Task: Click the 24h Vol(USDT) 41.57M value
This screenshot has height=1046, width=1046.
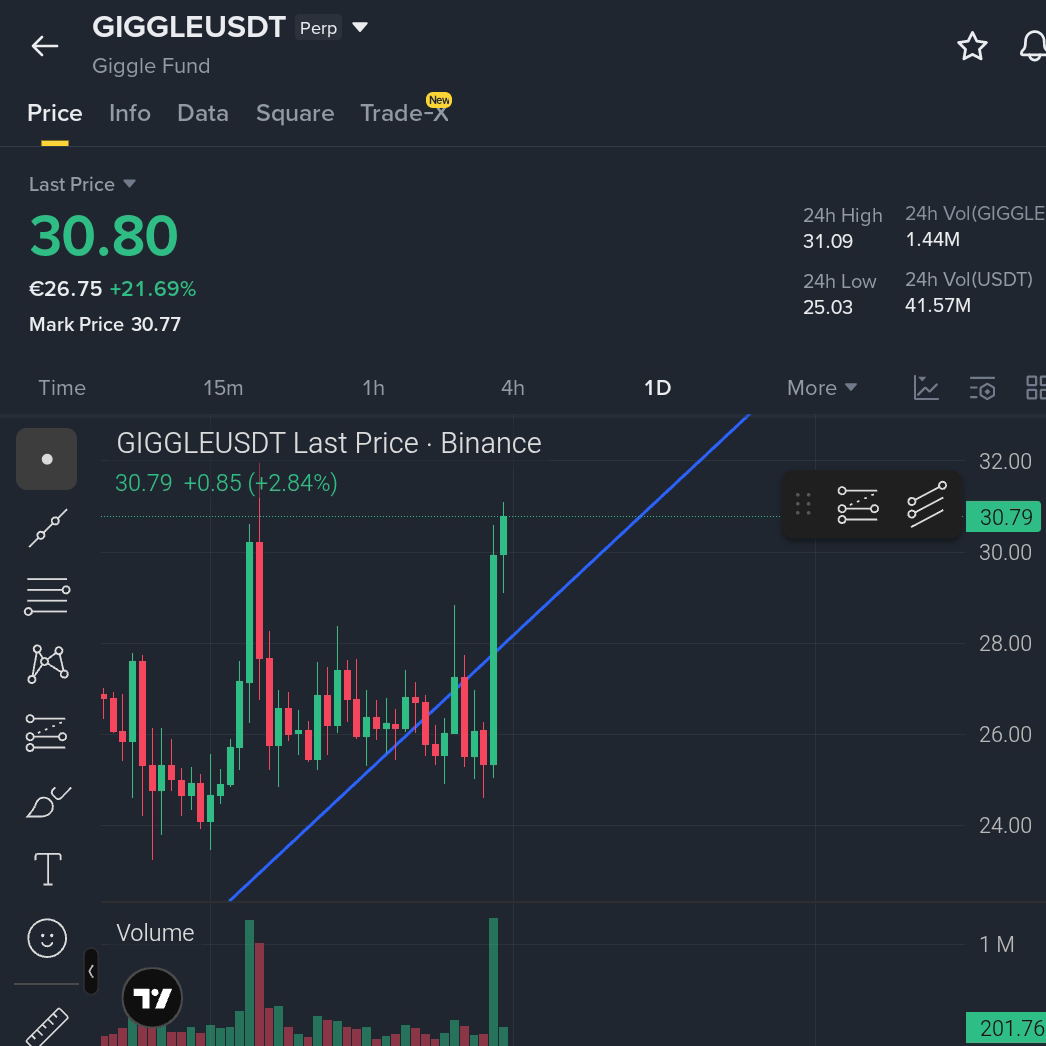Action: [938, 305]
